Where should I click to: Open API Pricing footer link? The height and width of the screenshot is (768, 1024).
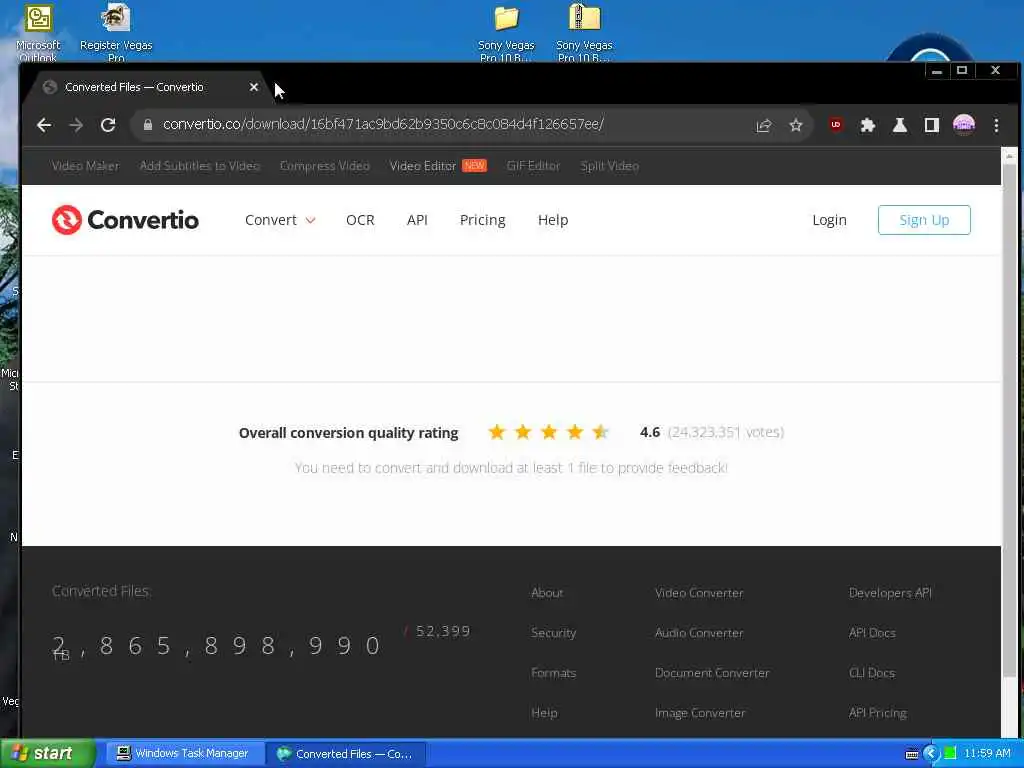(877, 712)
